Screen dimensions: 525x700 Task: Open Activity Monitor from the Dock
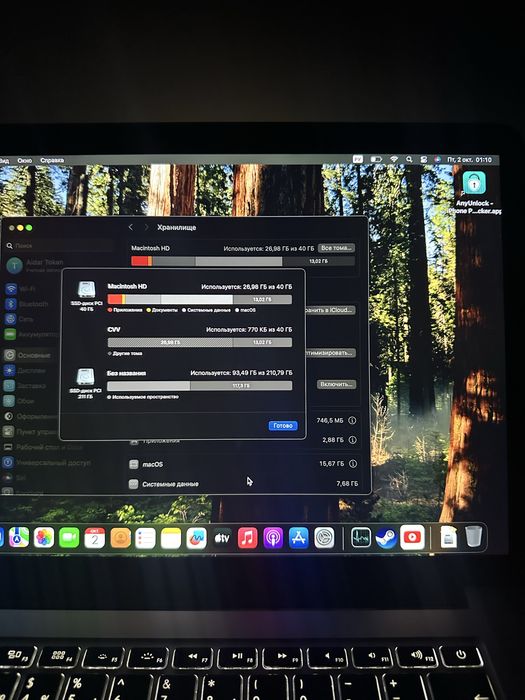tap(360, 538)
